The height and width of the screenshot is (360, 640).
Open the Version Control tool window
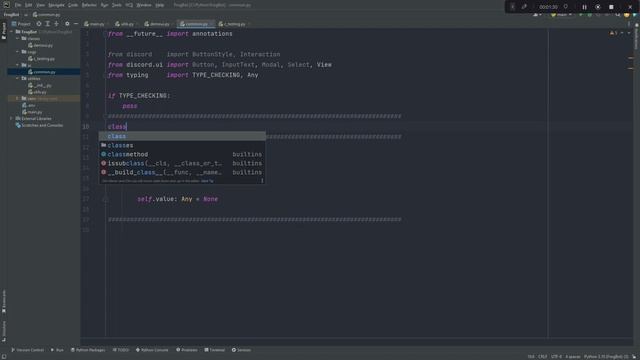pos(27,350)
